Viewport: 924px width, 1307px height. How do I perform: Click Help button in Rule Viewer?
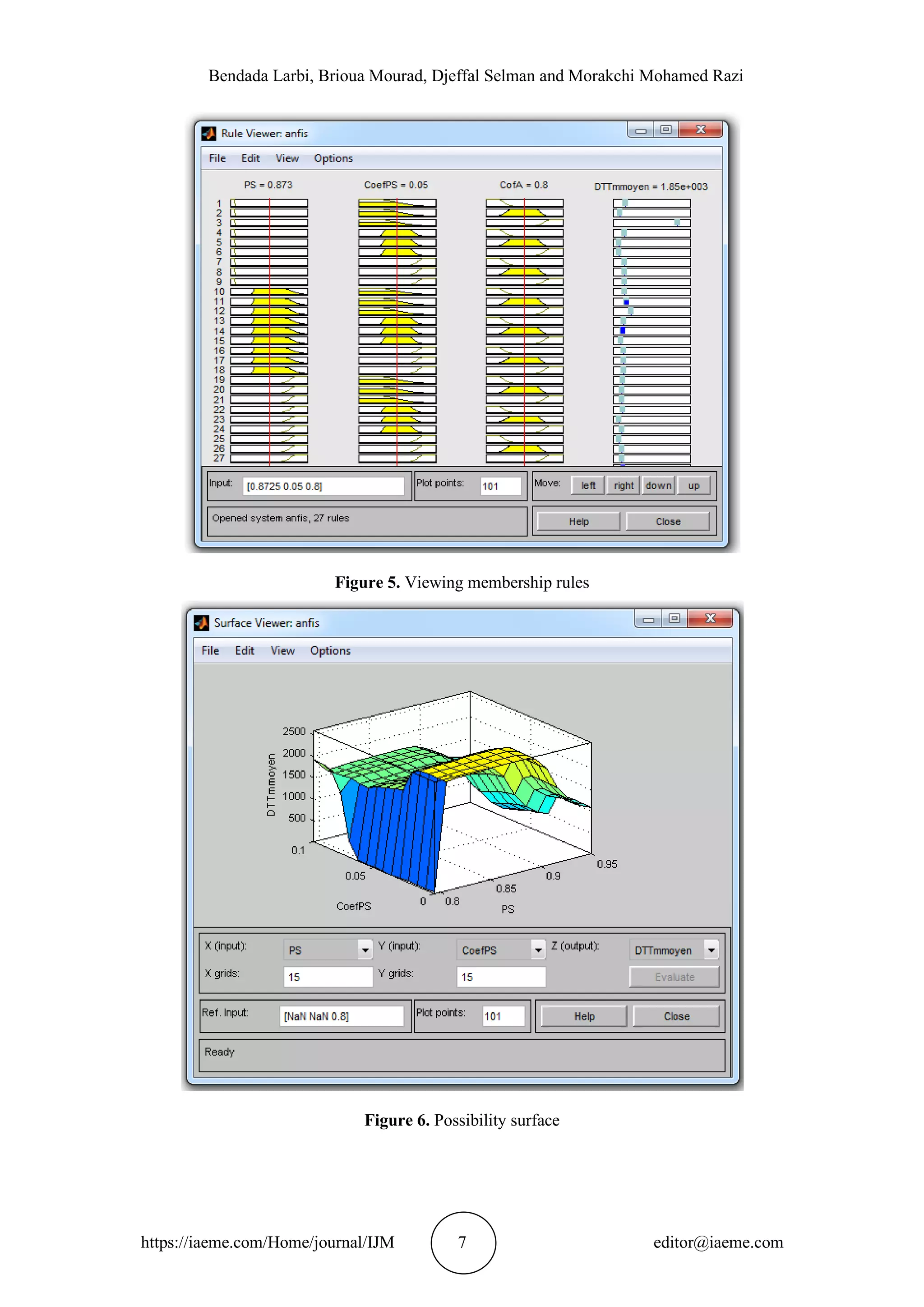coord(579,521)
